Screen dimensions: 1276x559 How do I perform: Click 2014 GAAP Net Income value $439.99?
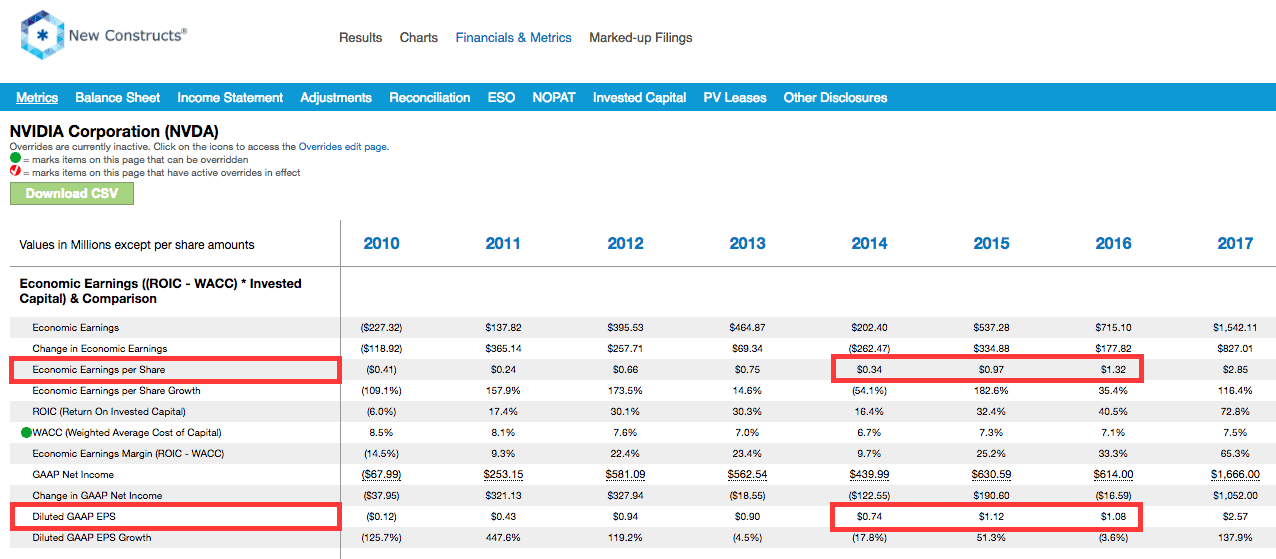pos(869,475)
